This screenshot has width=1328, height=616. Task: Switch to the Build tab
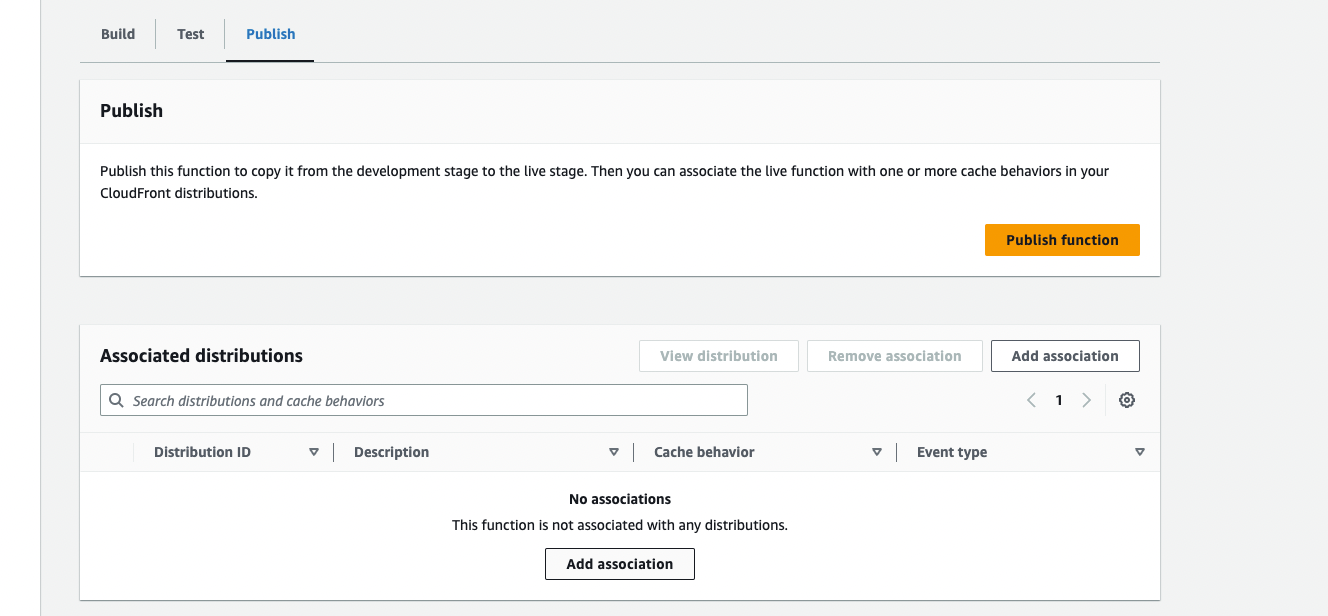pyautogui.click(x=117, y=33)
